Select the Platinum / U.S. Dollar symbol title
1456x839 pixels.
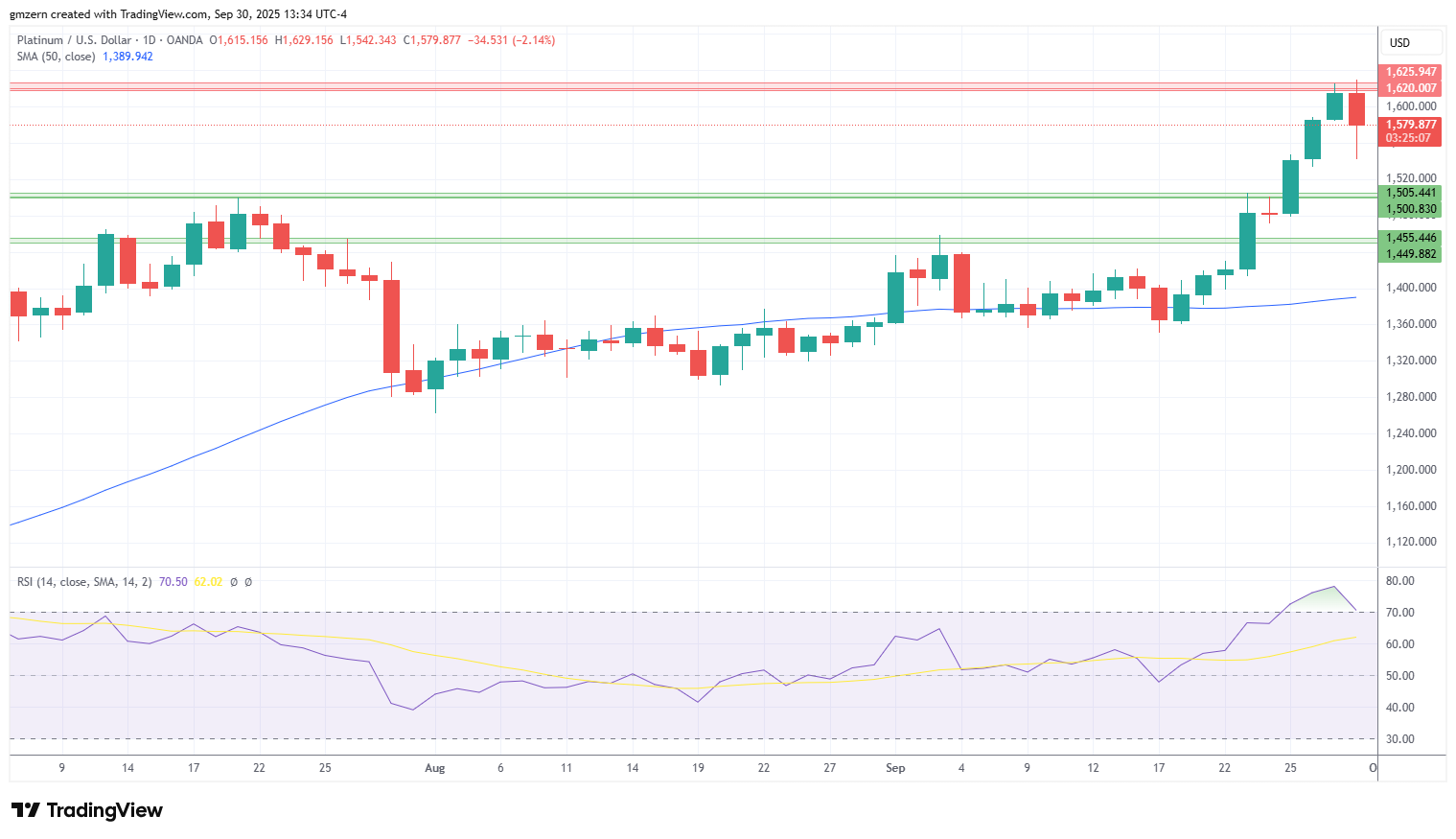pyautogui.click(x=74, y=40)
